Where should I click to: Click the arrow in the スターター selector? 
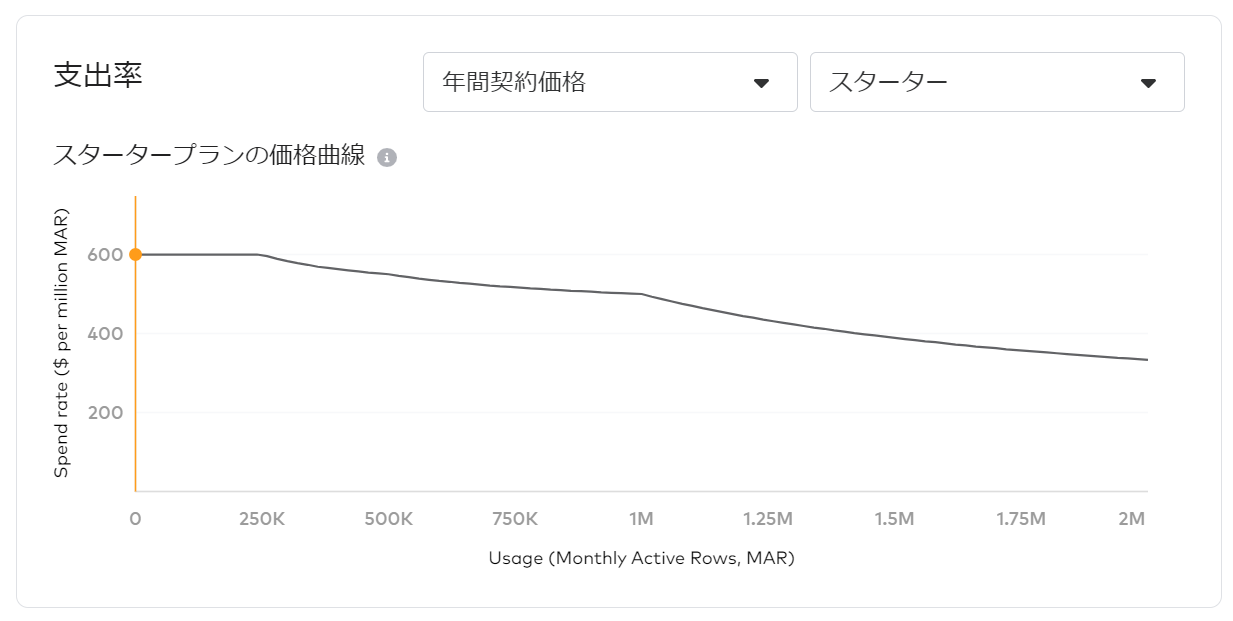pyautogui.click(x=1148, y=83)
